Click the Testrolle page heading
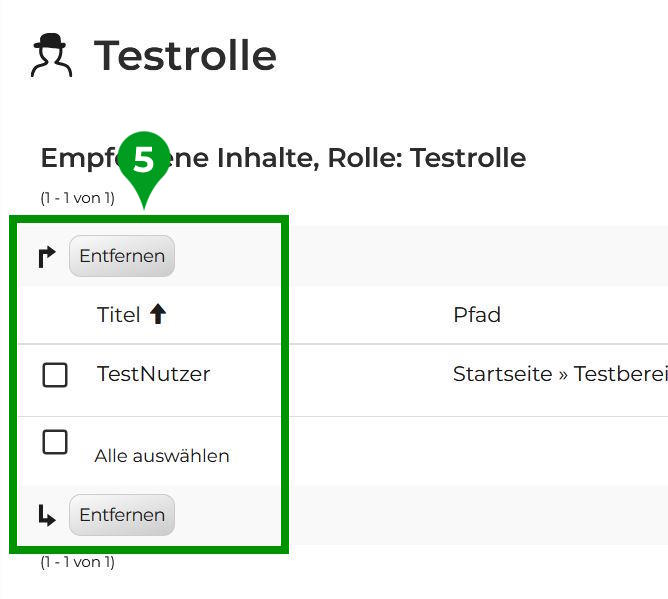Screen dimensions: 668x599 click(x=185, y=55)
